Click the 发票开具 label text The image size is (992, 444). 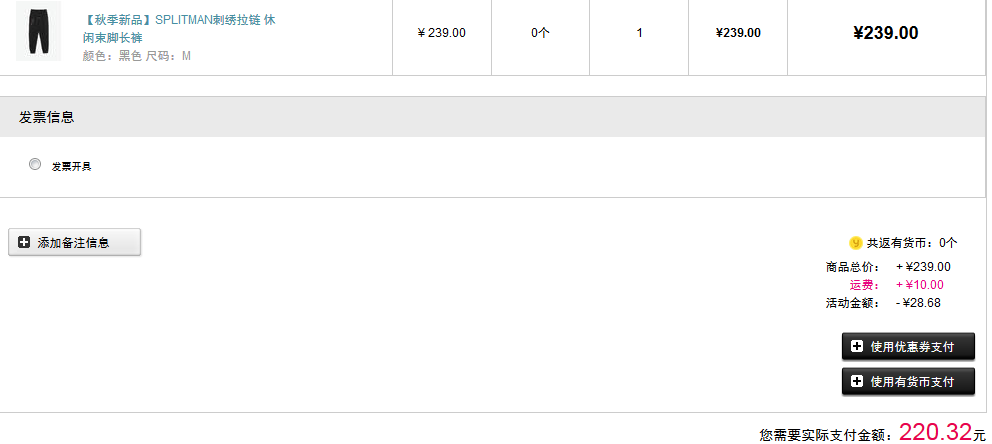click(x=71, y=167)
